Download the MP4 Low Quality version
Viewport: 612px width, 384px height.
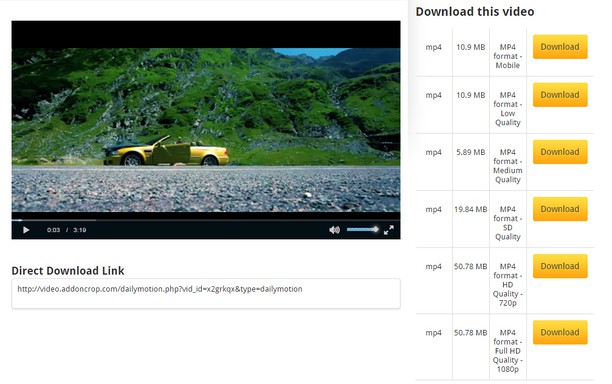tap(560, 95)
